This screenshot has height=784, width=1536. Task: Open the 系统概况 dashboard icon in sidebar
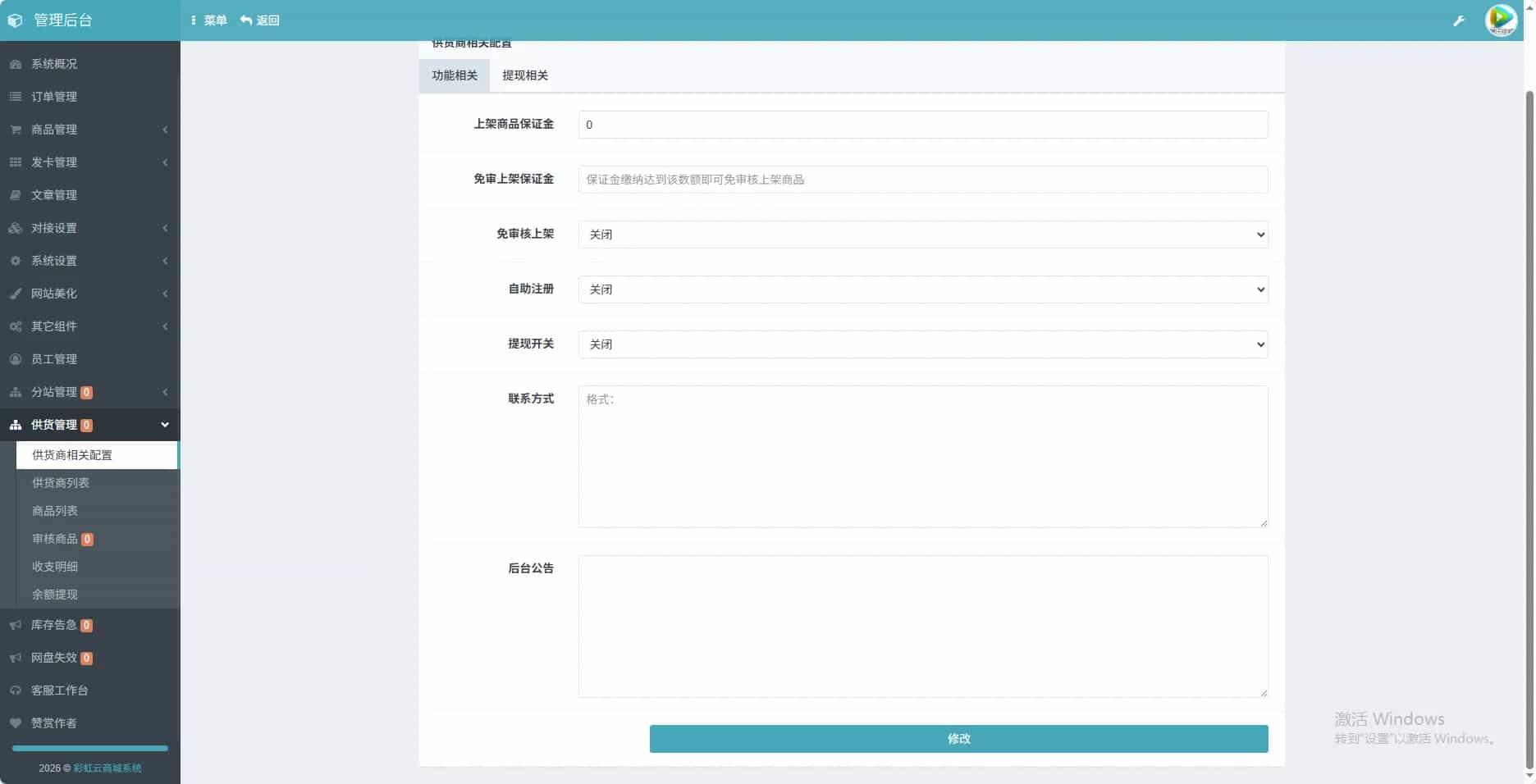click(15, 63)
